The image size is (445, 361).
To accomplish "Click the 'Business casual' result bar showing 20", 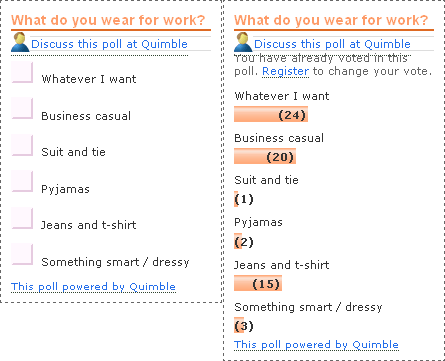I will (x=265, y=156).
